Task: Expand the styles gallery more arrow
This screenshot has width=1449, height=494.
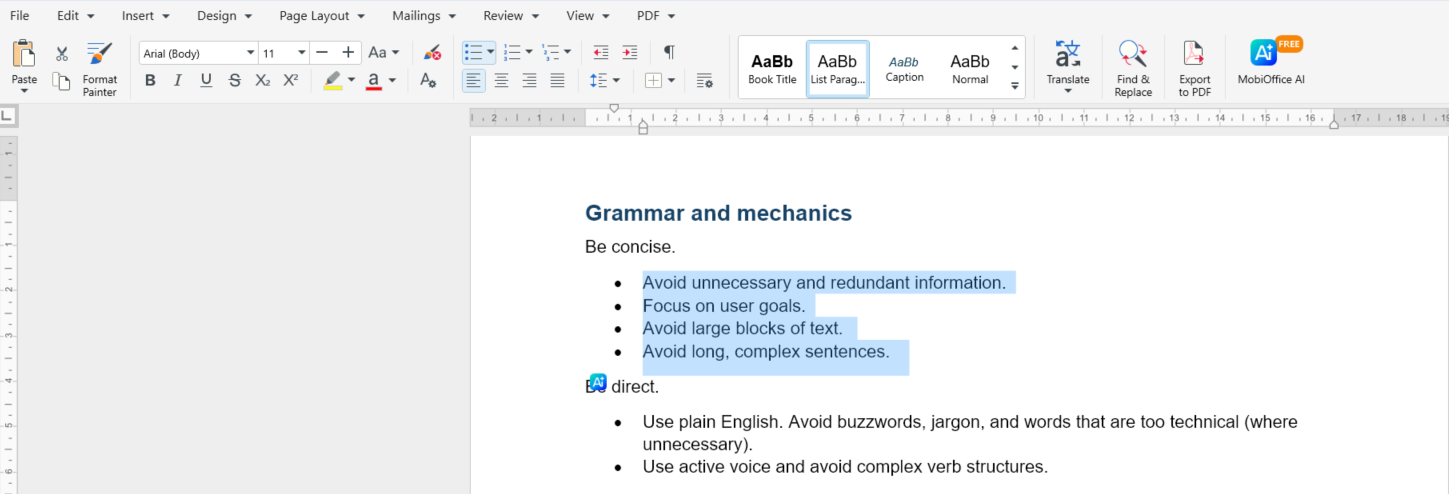Action: tap(1015, 87)
